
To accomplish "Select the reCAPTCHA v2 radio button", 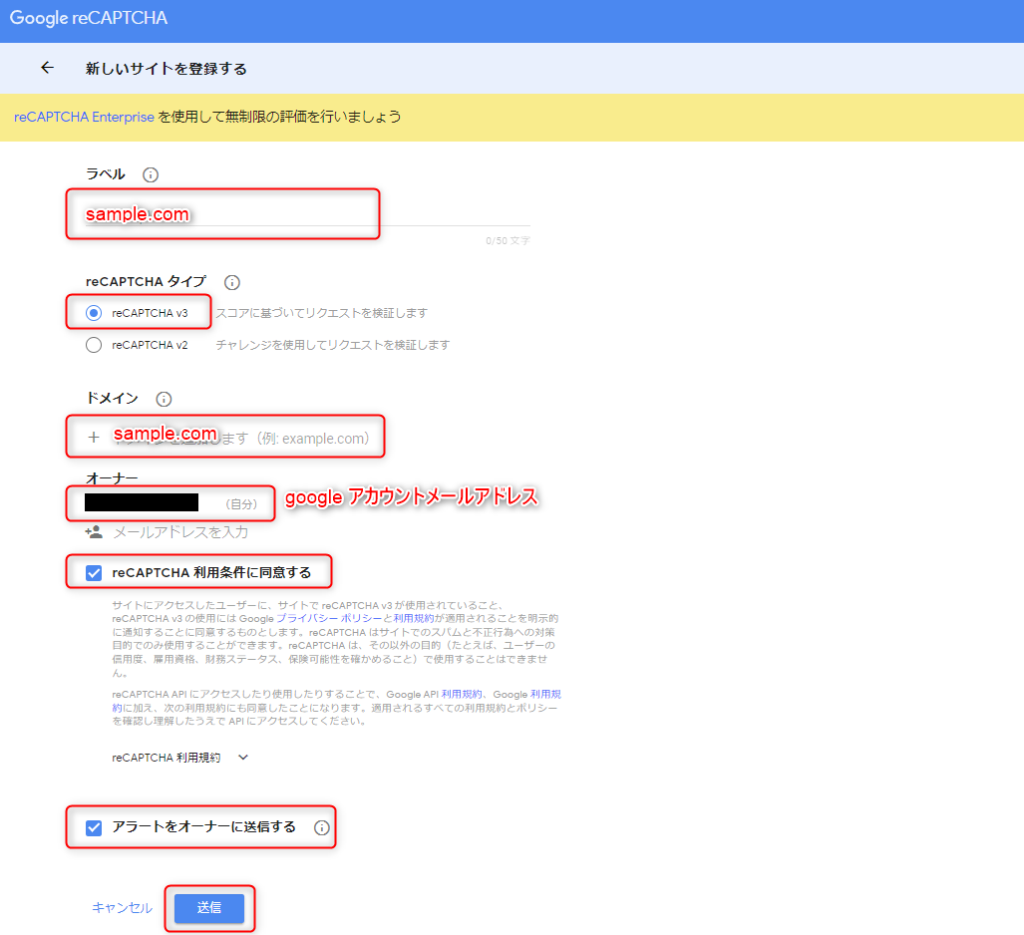I will click(x=94, y=345).
